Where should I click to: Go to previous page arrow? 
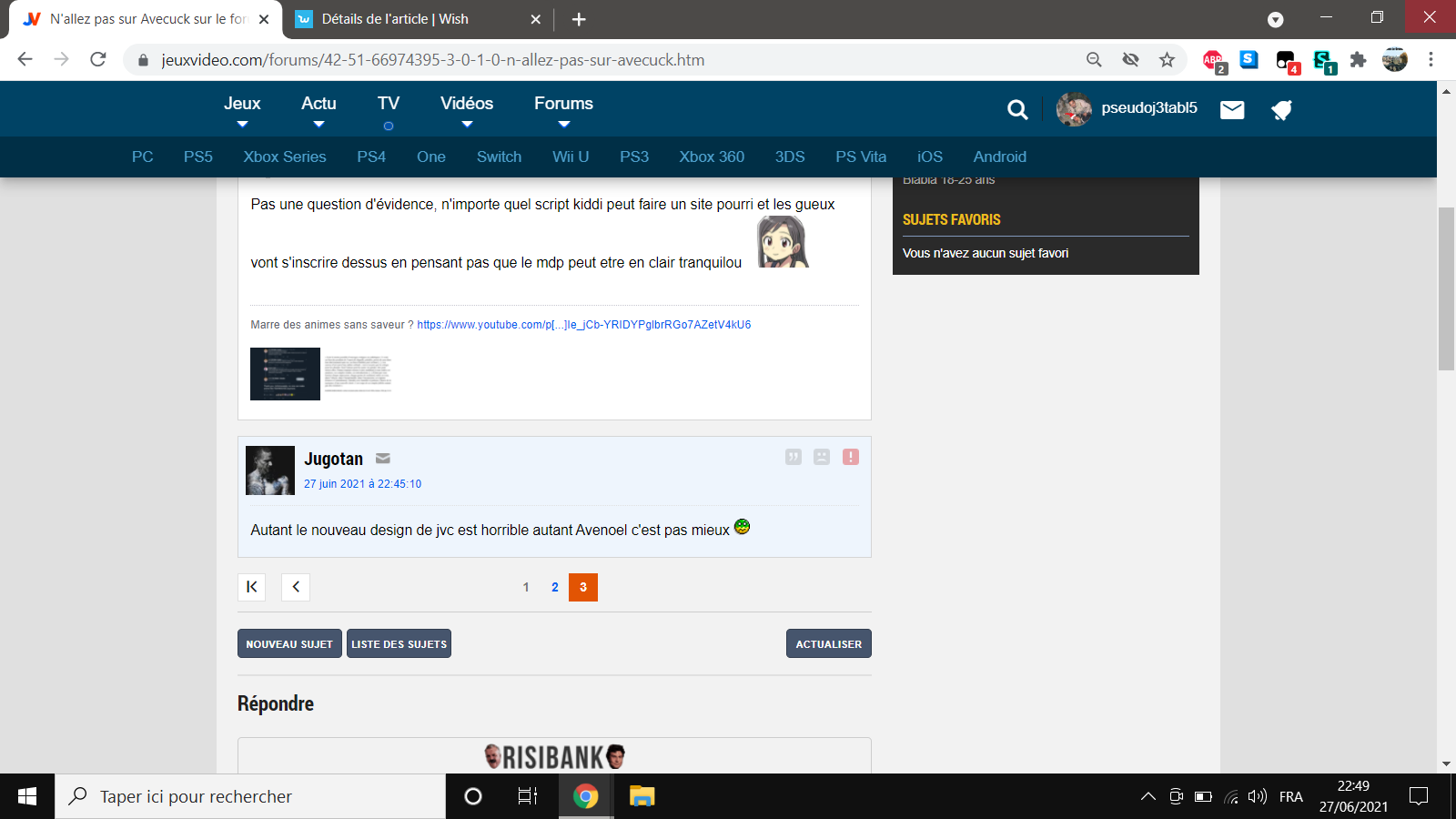pyautogui.click(x=296, y=587)
